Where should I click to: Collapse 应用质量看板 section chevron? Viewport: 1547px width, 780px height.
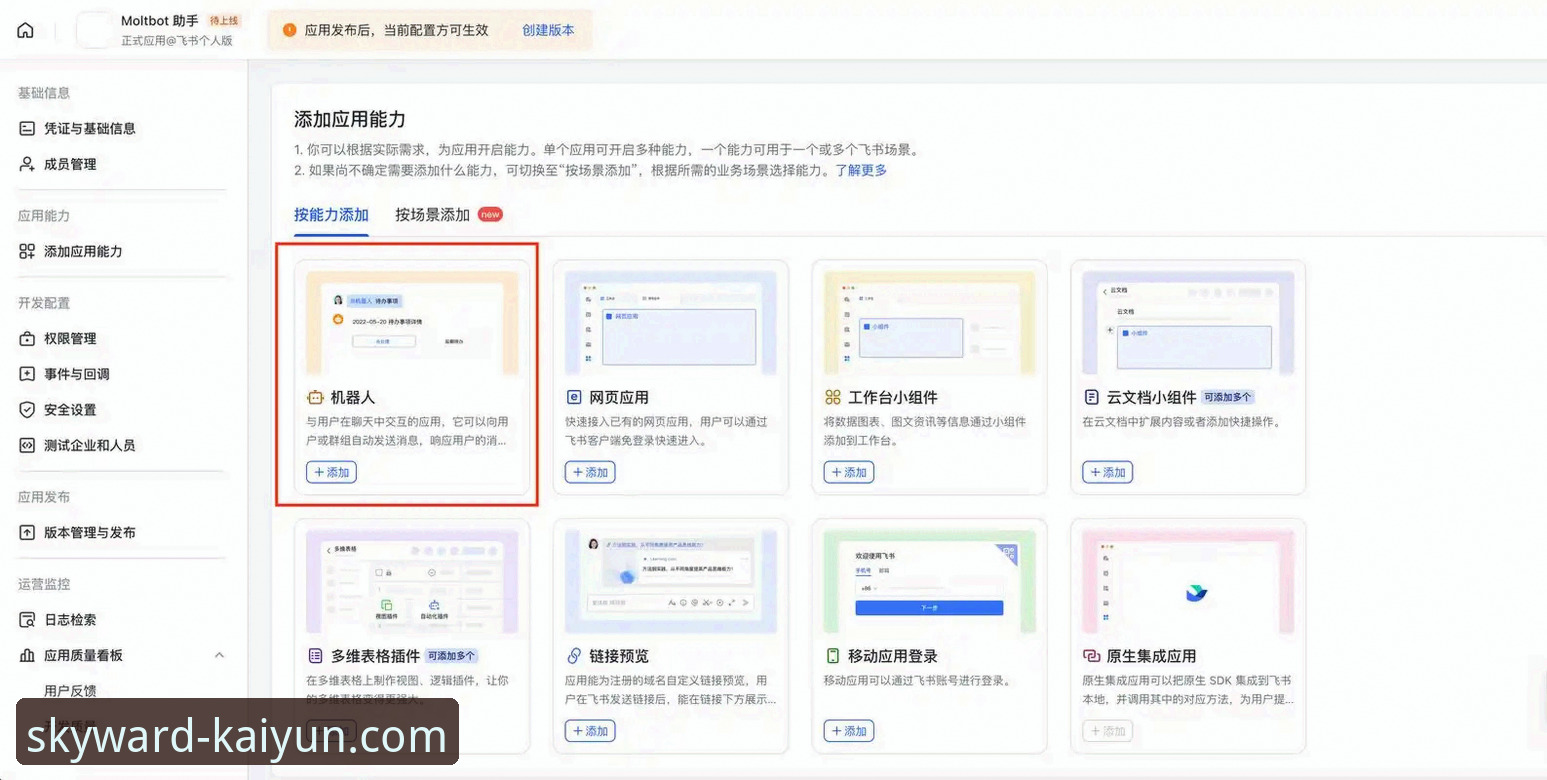click(x=219, y=655)
